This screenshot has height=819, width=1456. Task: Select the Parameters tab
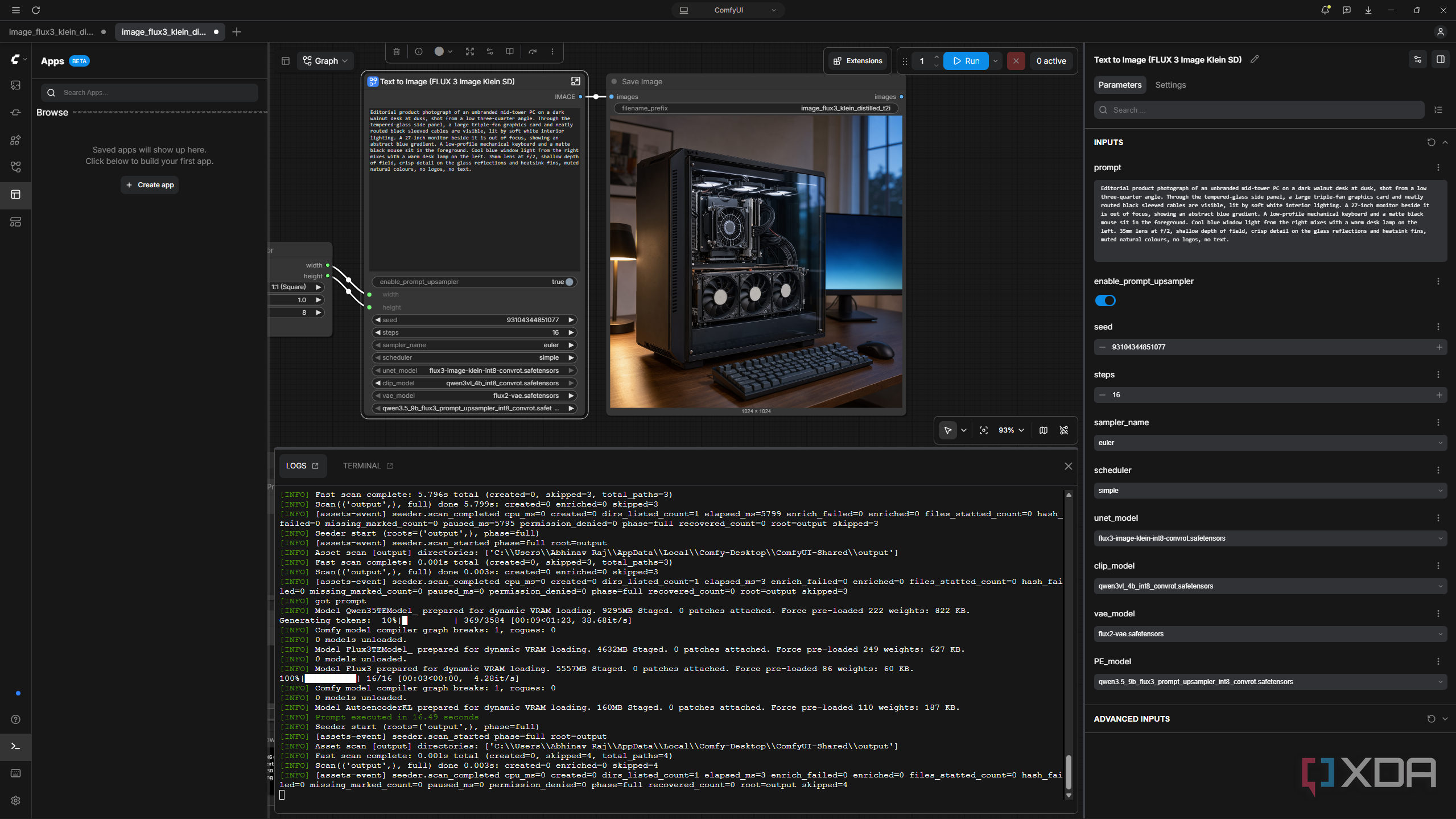[x=1120, y=85]
